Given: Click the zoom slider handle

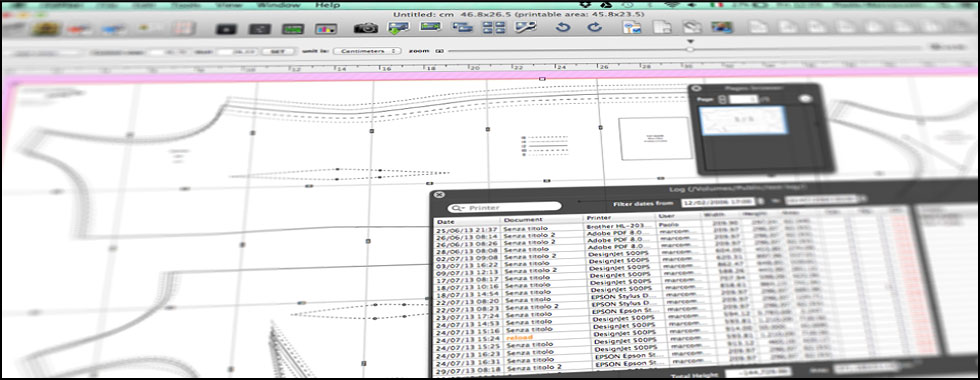Looking at the screenshot, I should [690, 49].
